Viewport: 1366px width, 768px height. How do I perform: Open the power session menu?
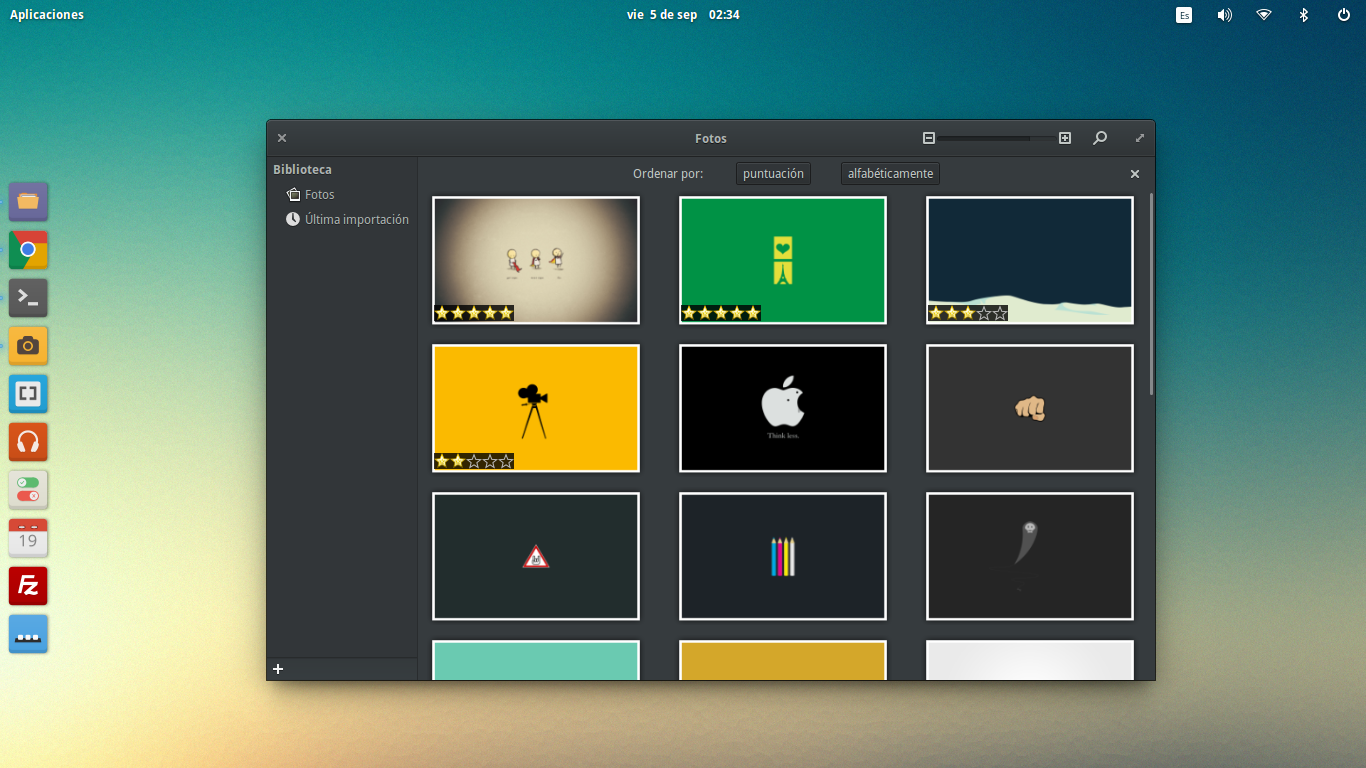(1344, 15)
